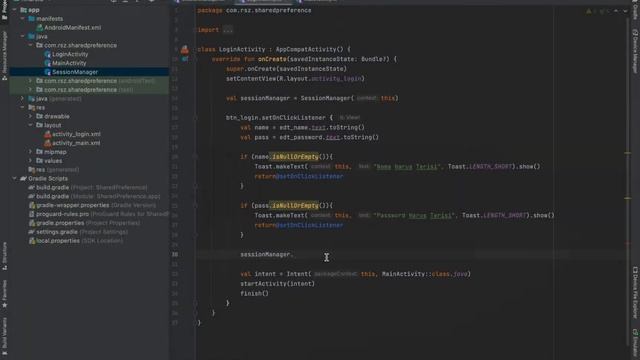Open the Resource Manager side panel

[4, 56]
